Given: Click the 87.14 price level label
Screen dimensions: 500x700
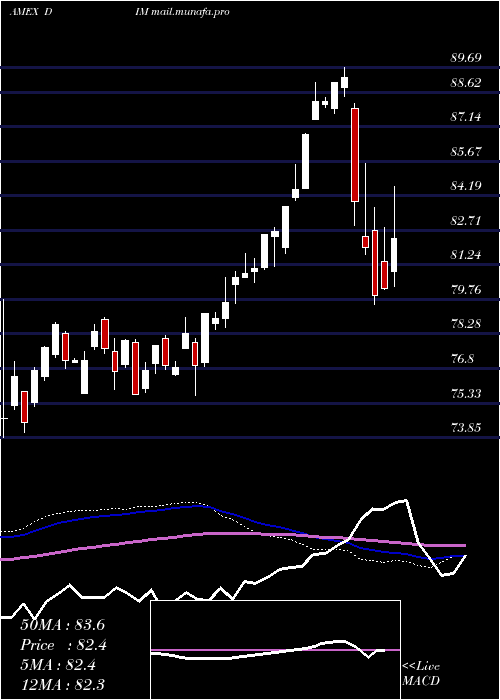Looking at the screenshot, I should [466, 117].
